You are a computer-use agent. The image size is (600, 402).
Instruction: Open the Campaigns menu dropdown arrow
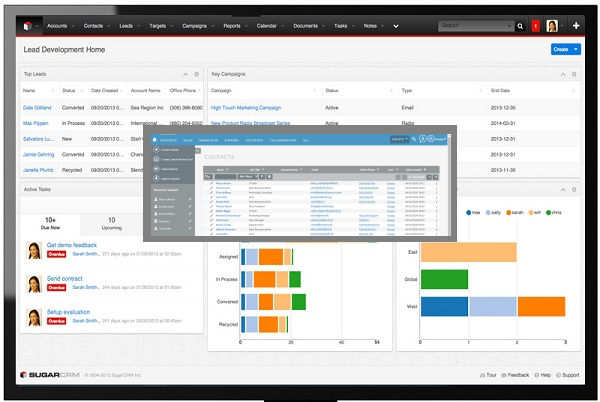(212, 26)
